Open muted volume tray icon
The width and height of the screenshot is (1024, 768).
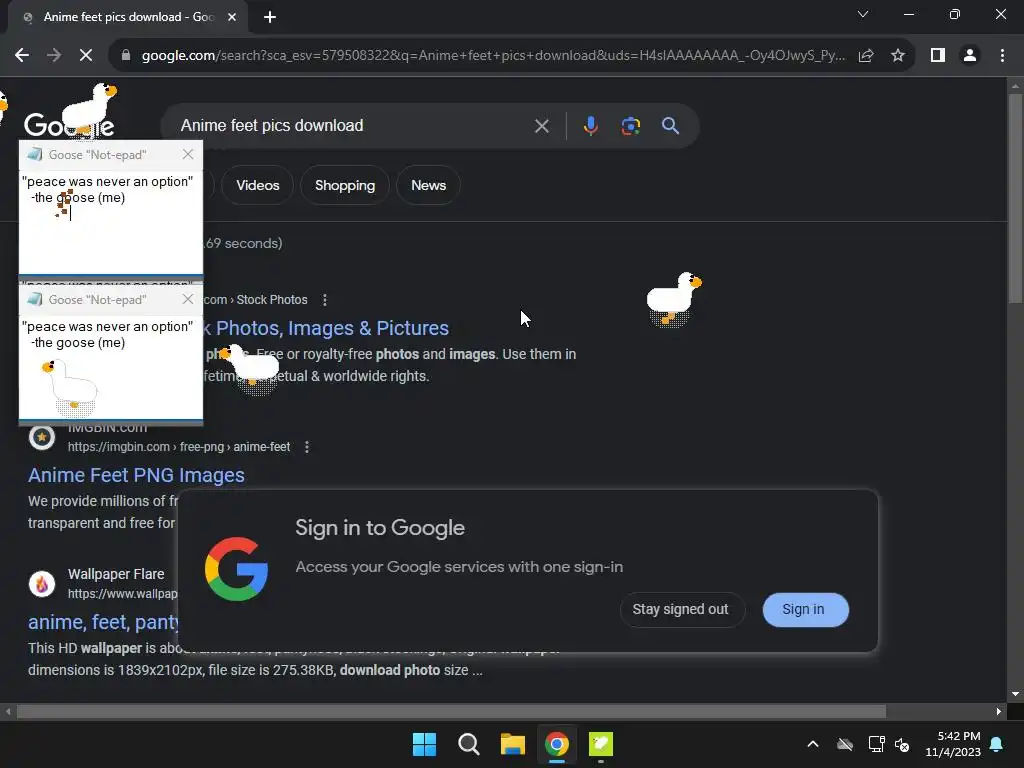click(x=903, y=744)
